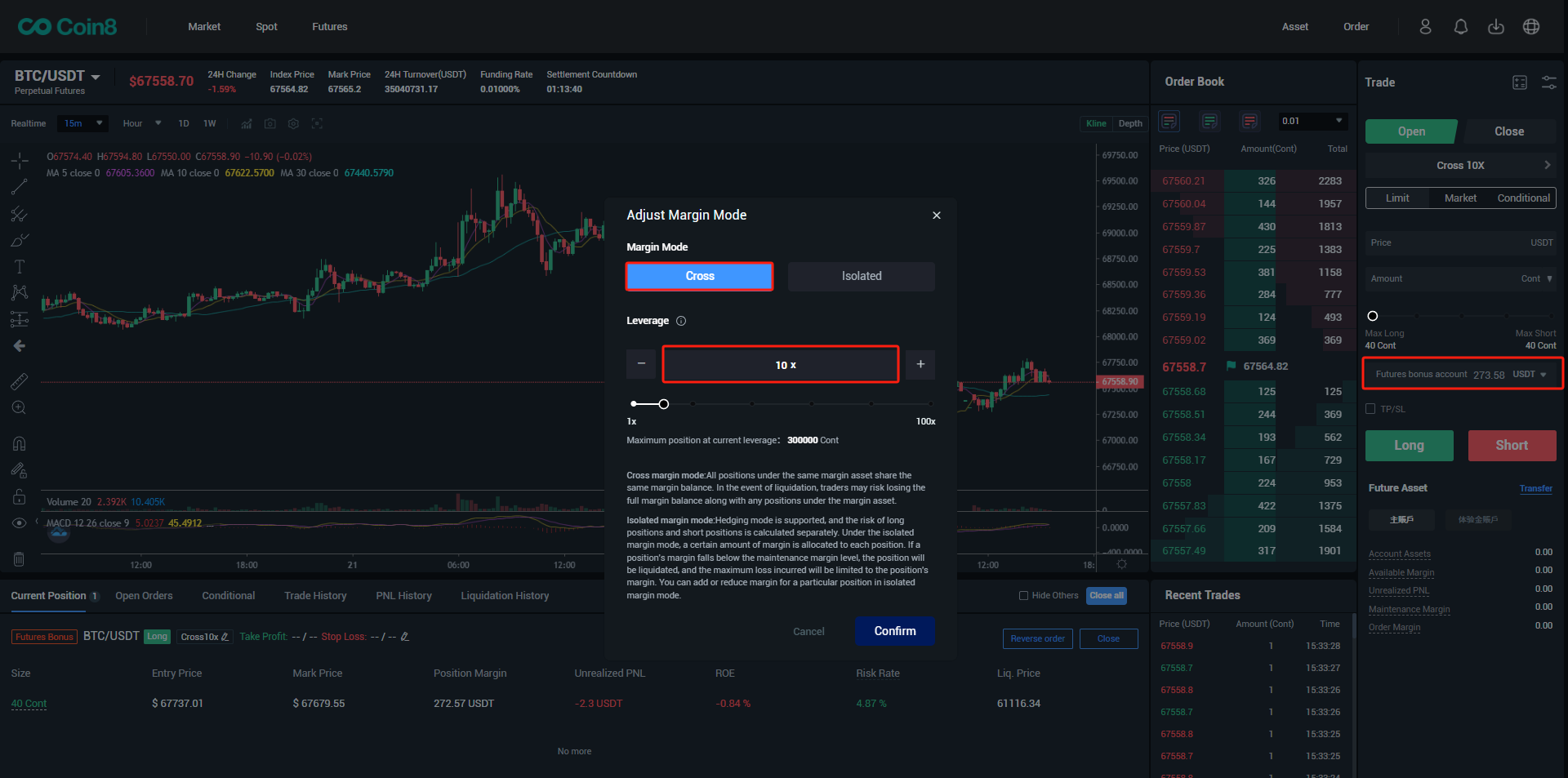Open the user account profile icon
The image size is (1568, 778).
point(1425,27)
